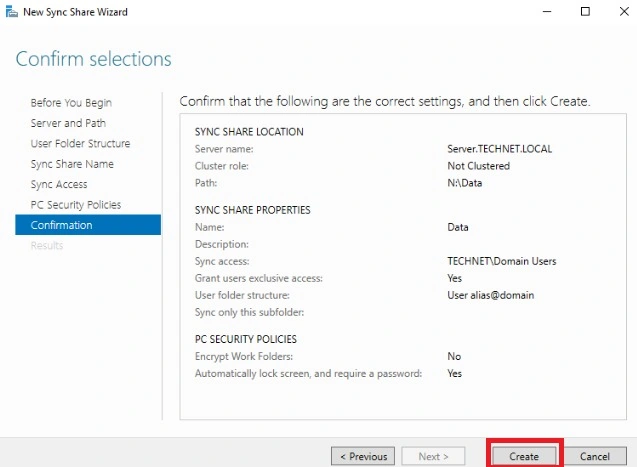
Task: Click the Cancel button
Action: pyautogui.click(x=595, y=456)
